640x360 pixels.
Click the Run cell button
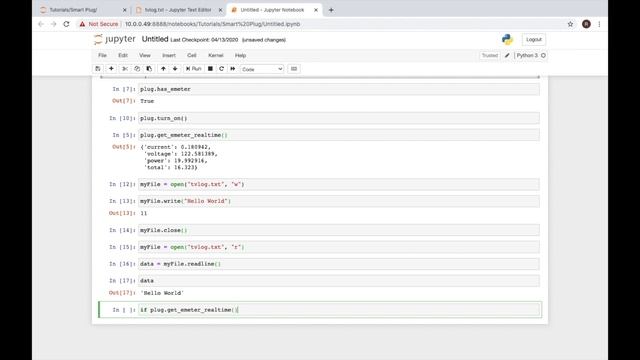tap(194, 69)
